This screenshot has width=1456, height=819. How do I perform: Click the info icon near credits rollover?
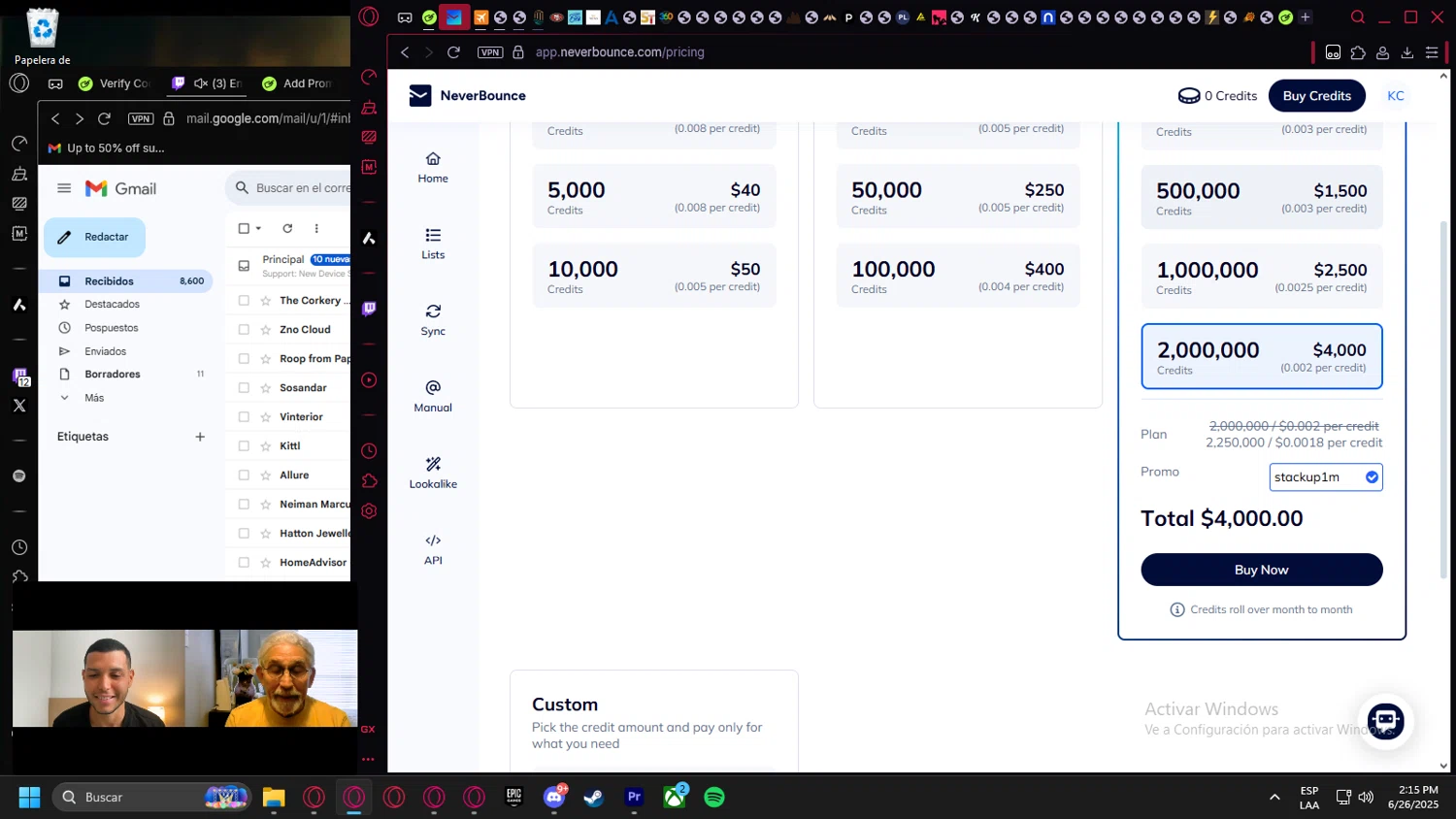[x=1177, y=609]
